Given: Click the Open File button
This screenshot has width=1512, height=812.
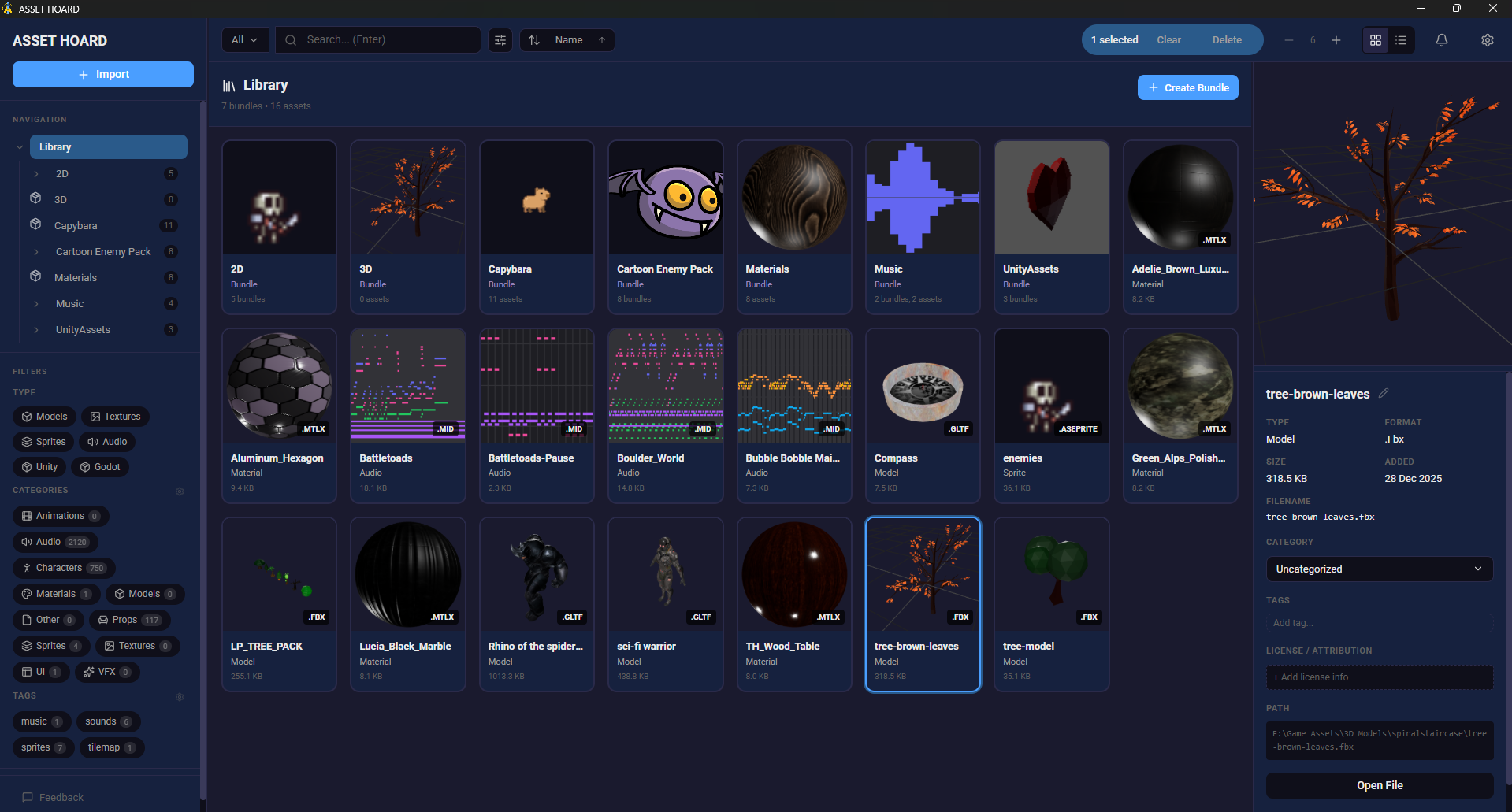Looking at the screenshot, I should [x=1379, y=785].
